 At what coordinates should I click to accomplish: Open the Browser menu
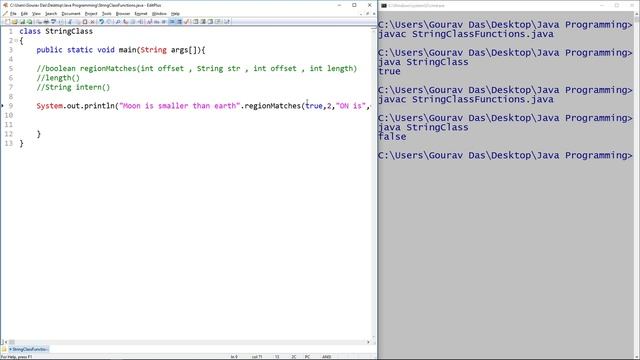point(123,14)
